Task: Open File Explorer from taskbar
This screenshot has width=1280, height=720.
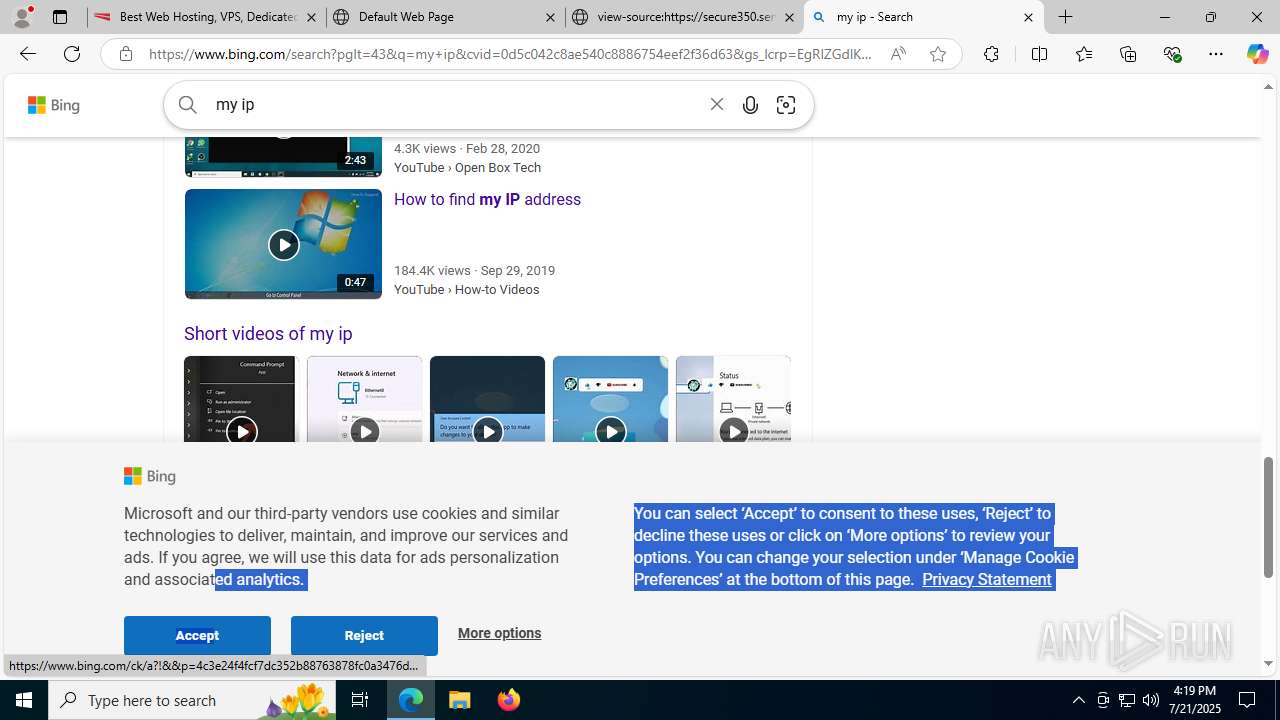Action: point(460,700)
